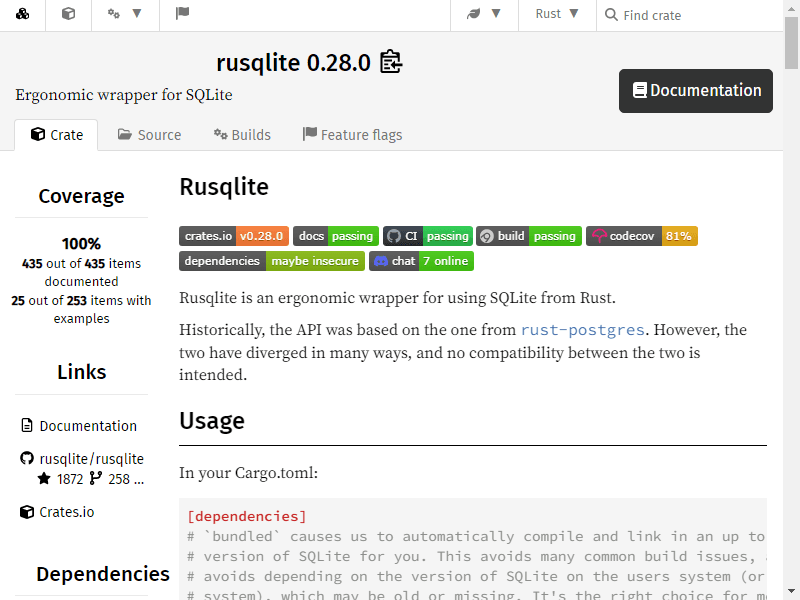Click "Ergonomic wrapper for SQLite" subtitle
Image resolution: width=800 pixels, height=600 pixels.
[124, 95]
